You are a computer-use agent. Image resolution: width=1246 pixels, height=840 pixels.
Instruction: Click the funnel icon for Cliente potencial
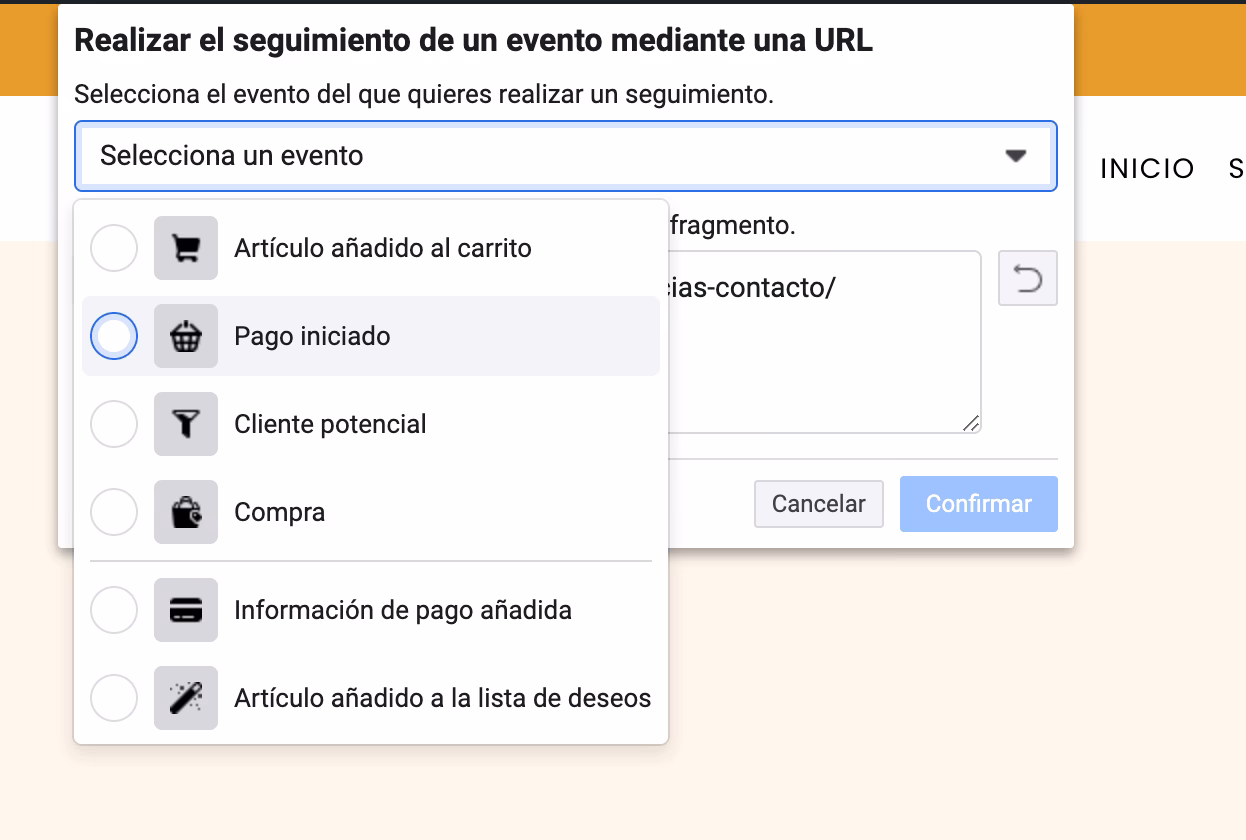pyautogui.click(x=186, y=424)
